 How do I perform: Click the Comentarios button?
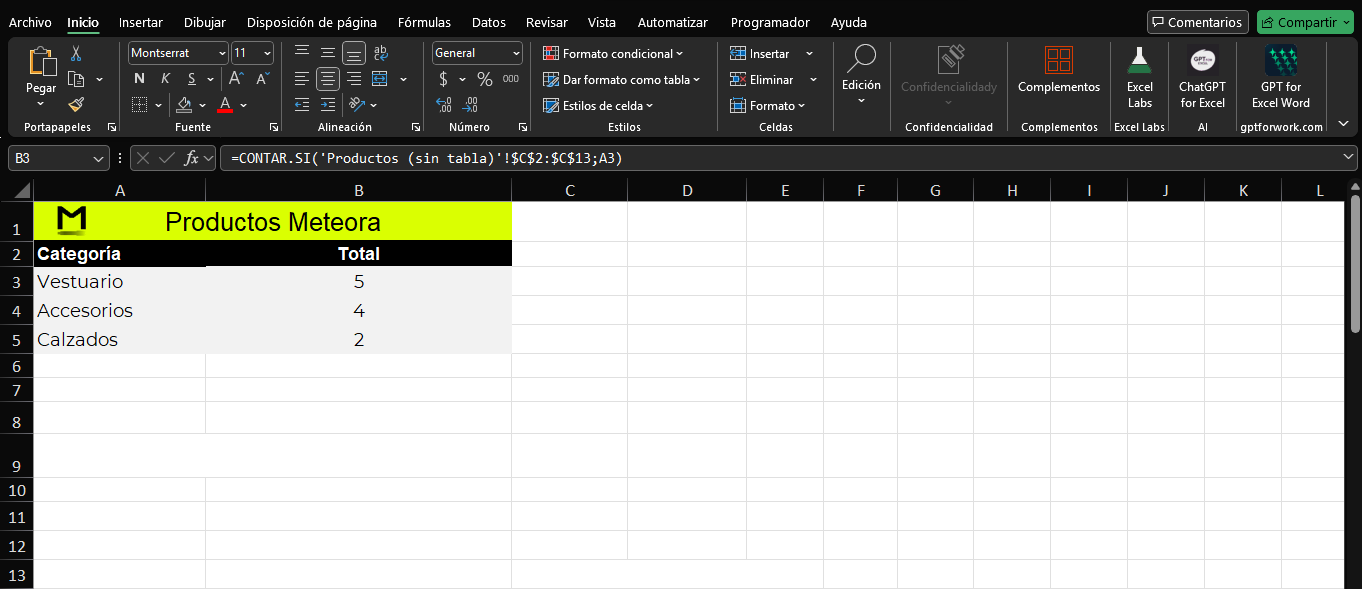[1197, 22]
